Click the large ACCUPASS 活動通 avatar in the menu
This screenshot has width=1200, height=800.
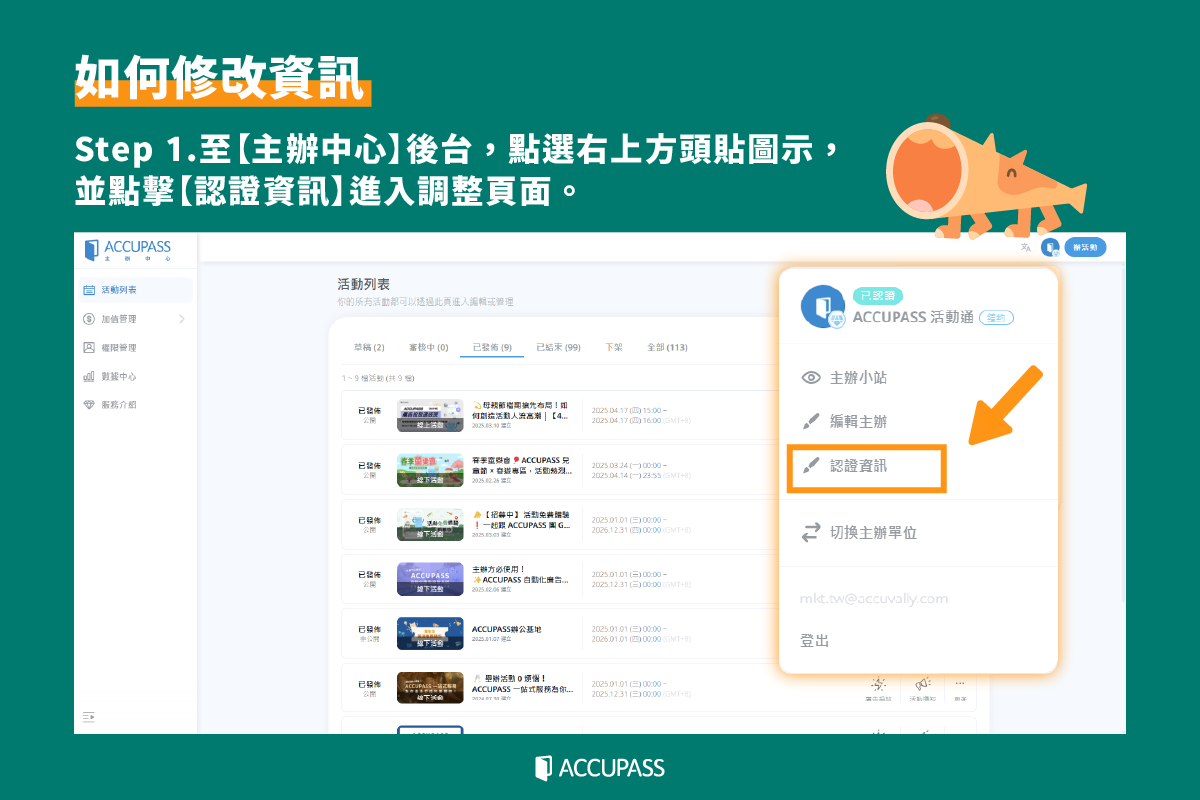click(824, 308)
